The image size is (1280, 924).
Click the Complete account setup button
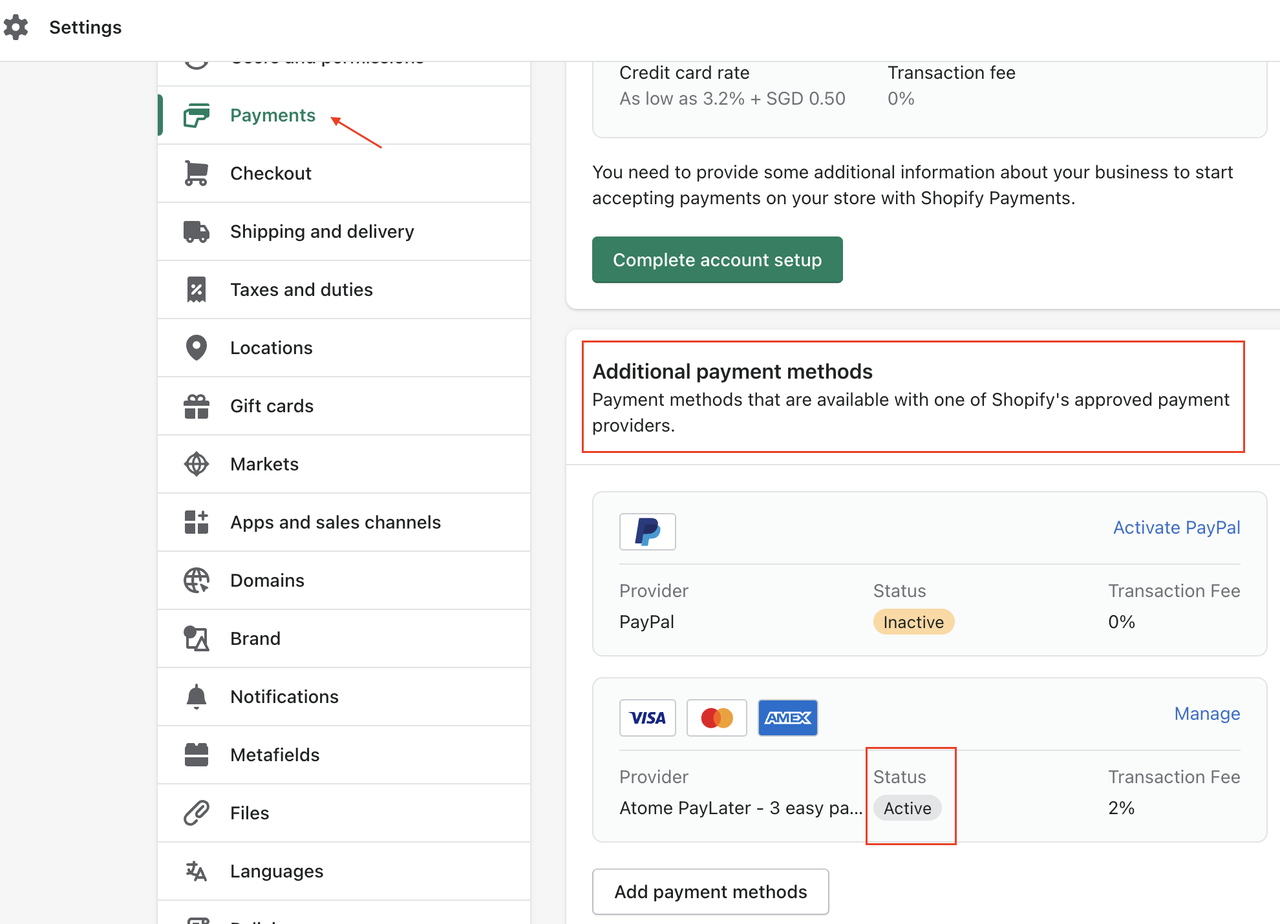pos(717,259)
